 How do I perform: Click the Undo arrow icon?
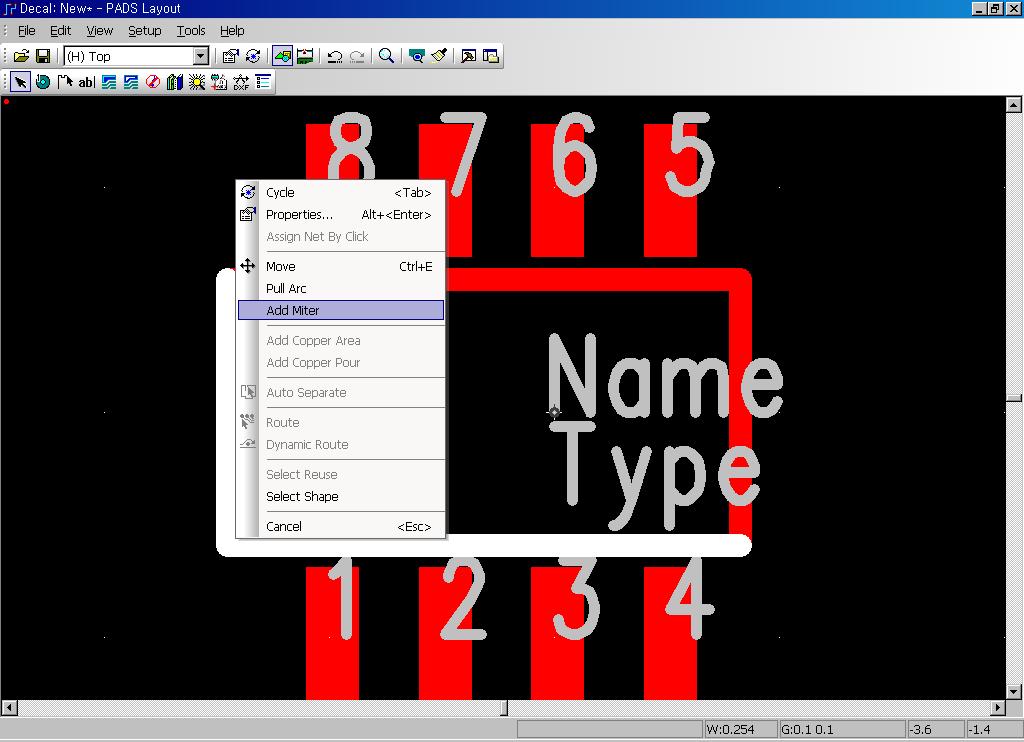[x=335, y=56]
